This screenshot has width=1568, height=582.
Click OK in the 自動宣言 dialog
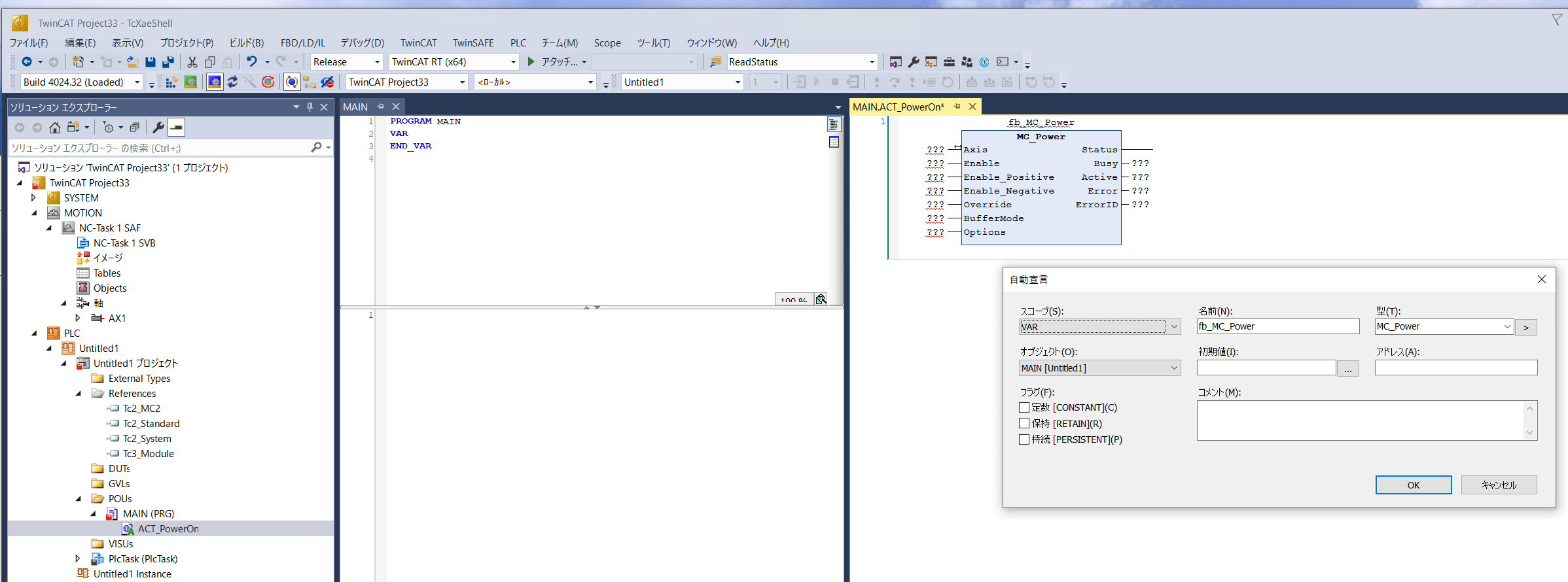1414,485
